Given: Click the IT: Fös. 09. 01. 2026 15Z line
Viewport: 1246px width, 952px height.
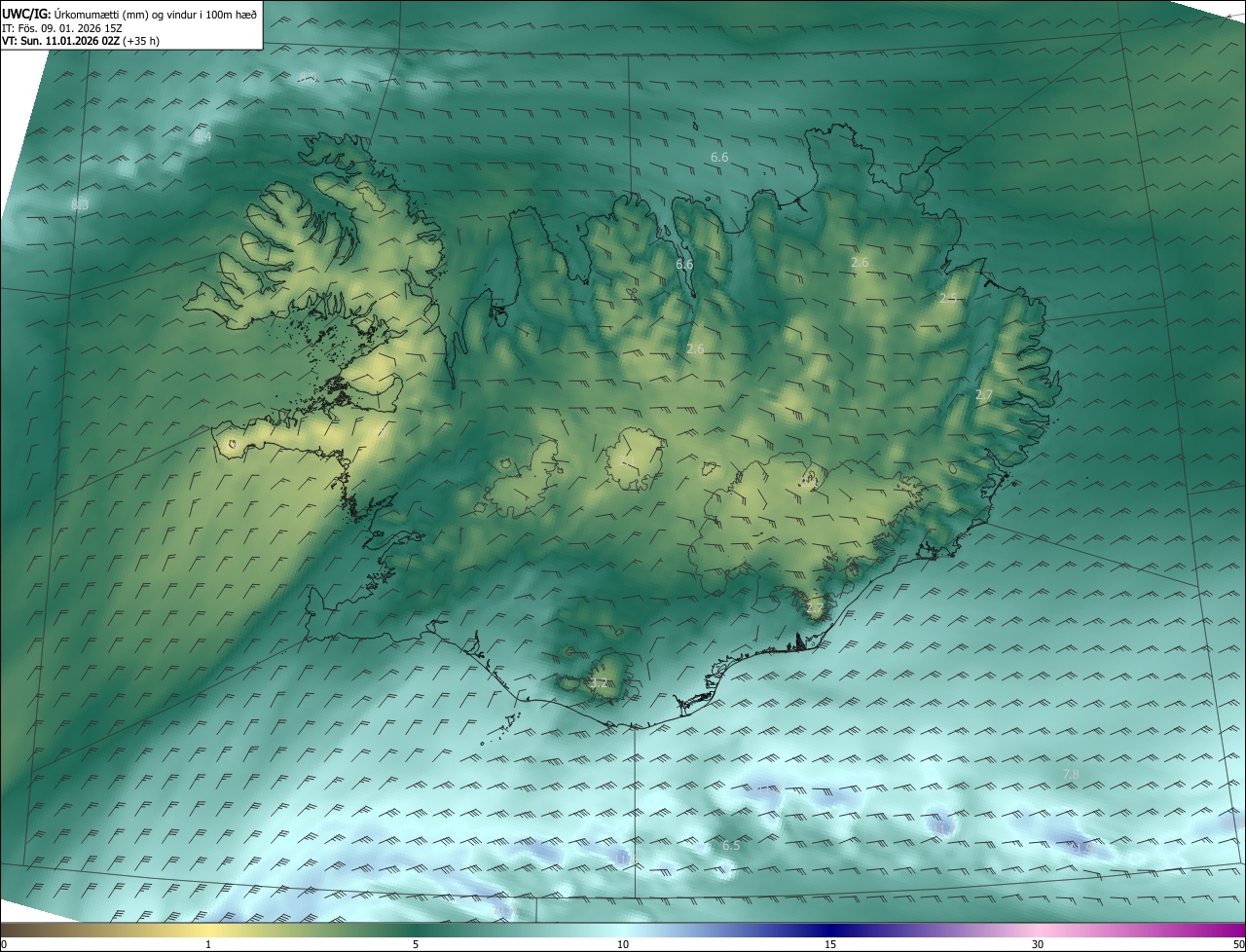Looking at the screenshot, I should pyautogui.click(x=62, y=28).
